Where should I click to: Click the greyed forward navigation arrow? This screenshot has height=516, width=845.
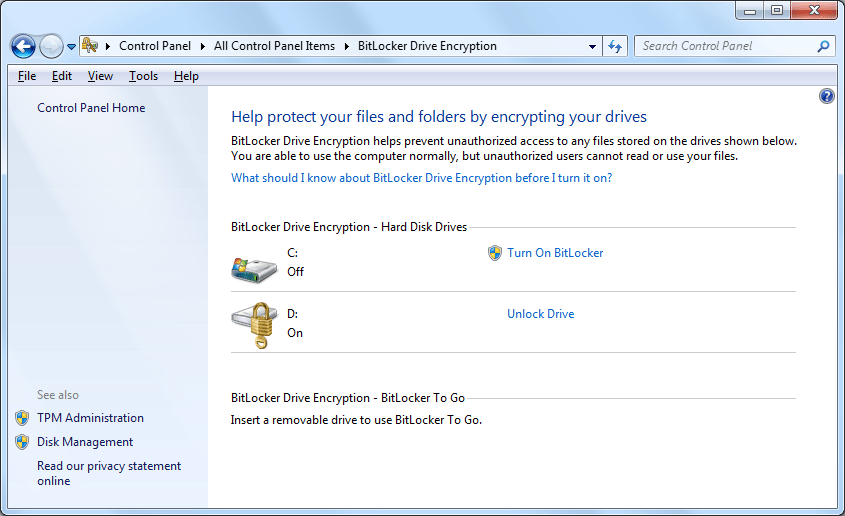pos(51,46)
